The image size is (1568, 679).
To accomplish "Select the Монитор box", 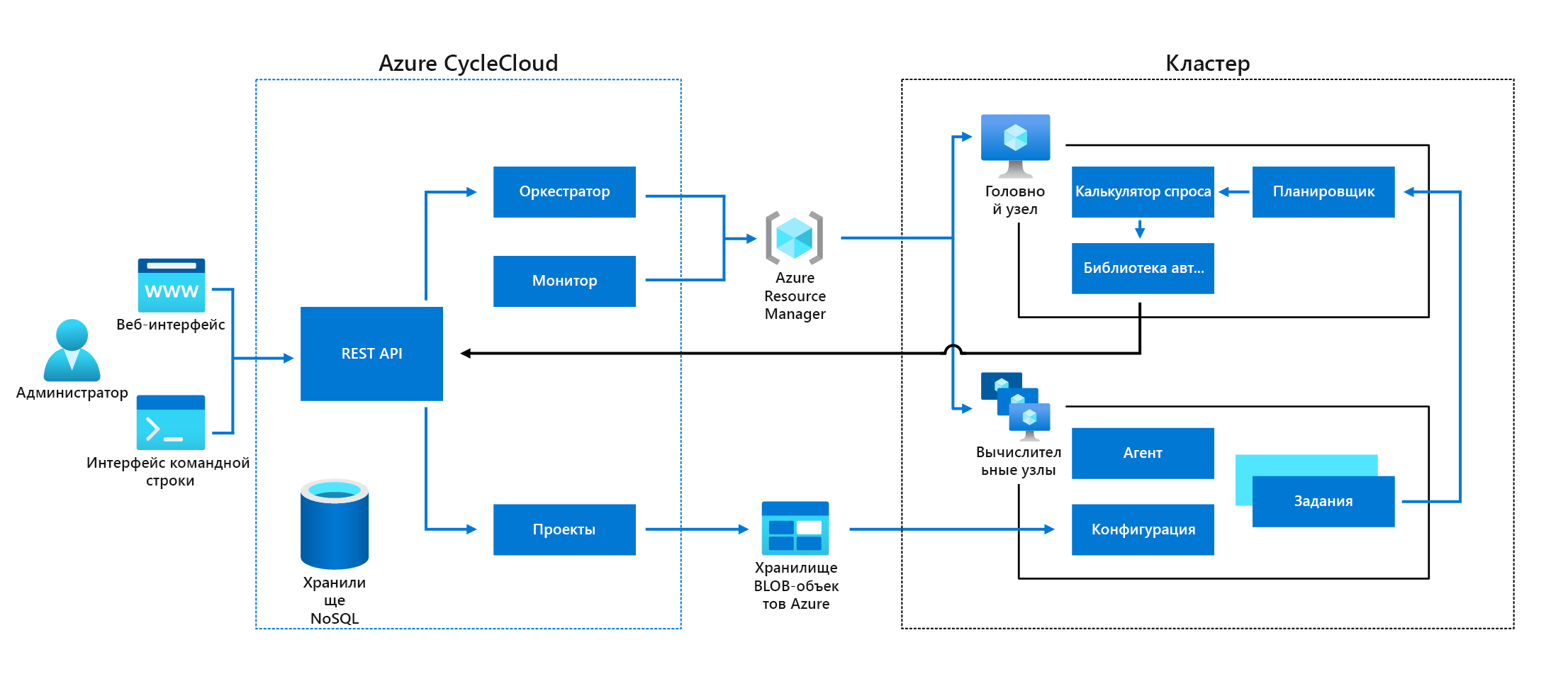I will click(564, 281).
